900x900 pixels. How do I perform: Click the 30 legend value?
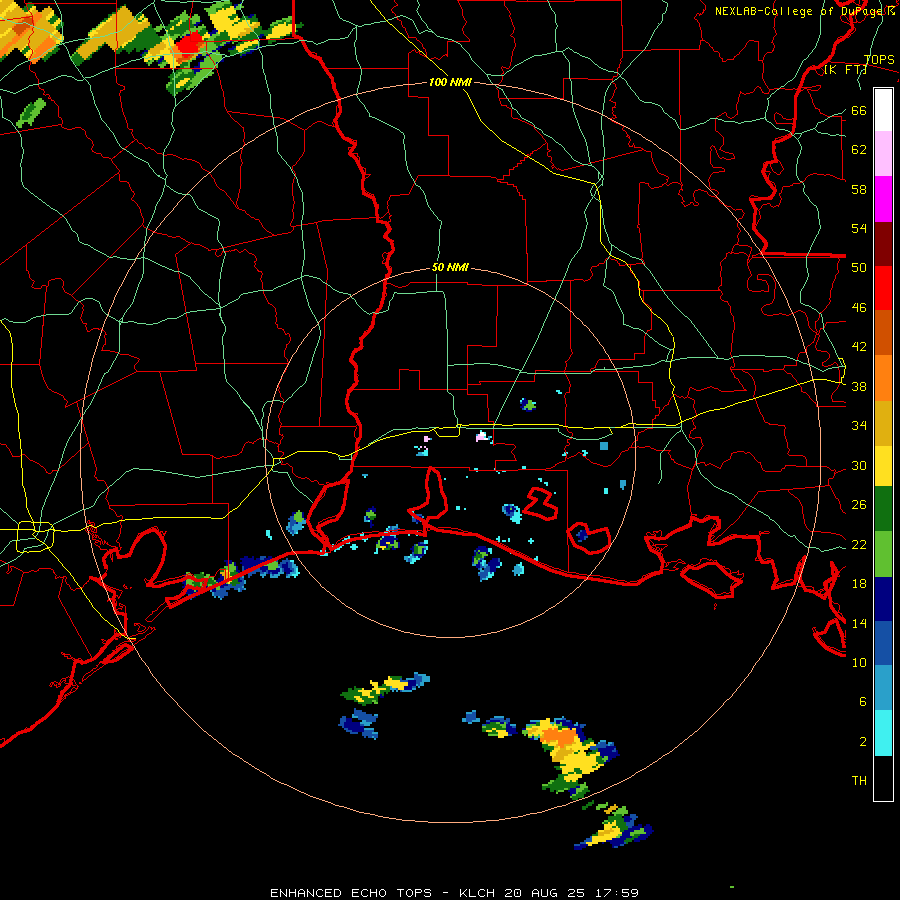pyautogui.click(x=859, y=465)
